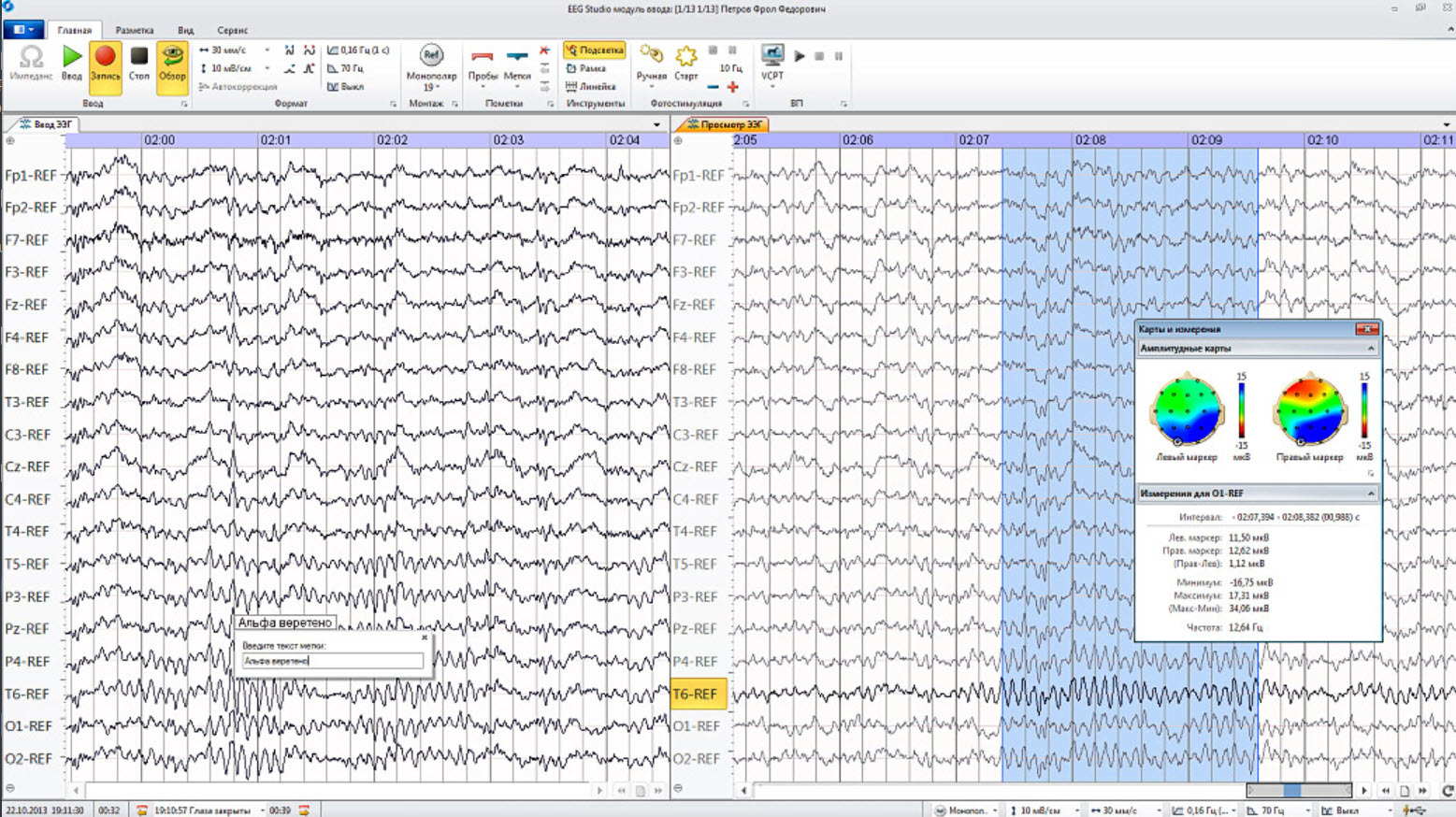The width and height of the screenshot is (1456, 817).
Task: Click the review pane playback arrow
Action: tap(1364, 791)
